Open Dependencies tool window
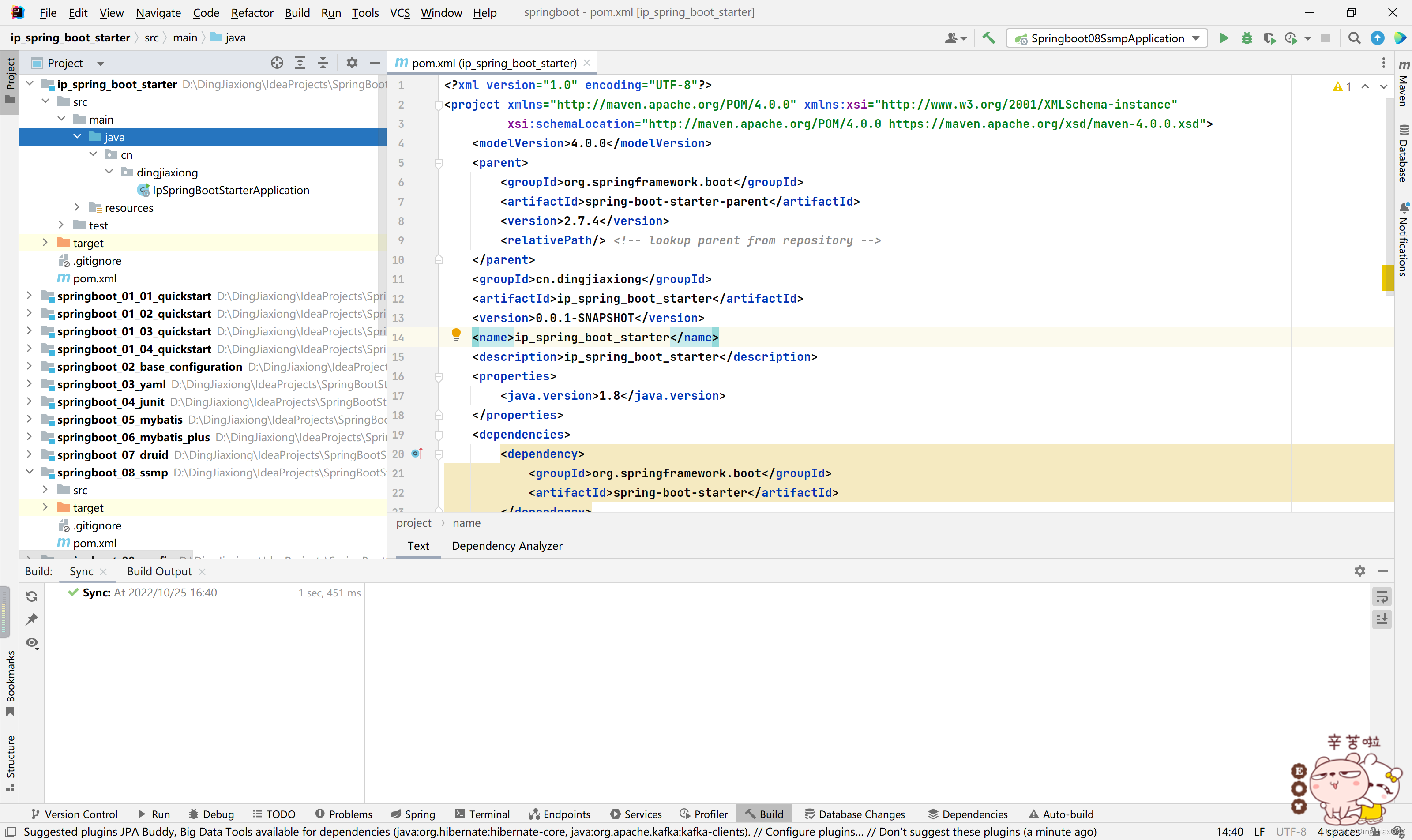Image resolution: width=1412 pixels, height=840 pixels. (968, 814)
